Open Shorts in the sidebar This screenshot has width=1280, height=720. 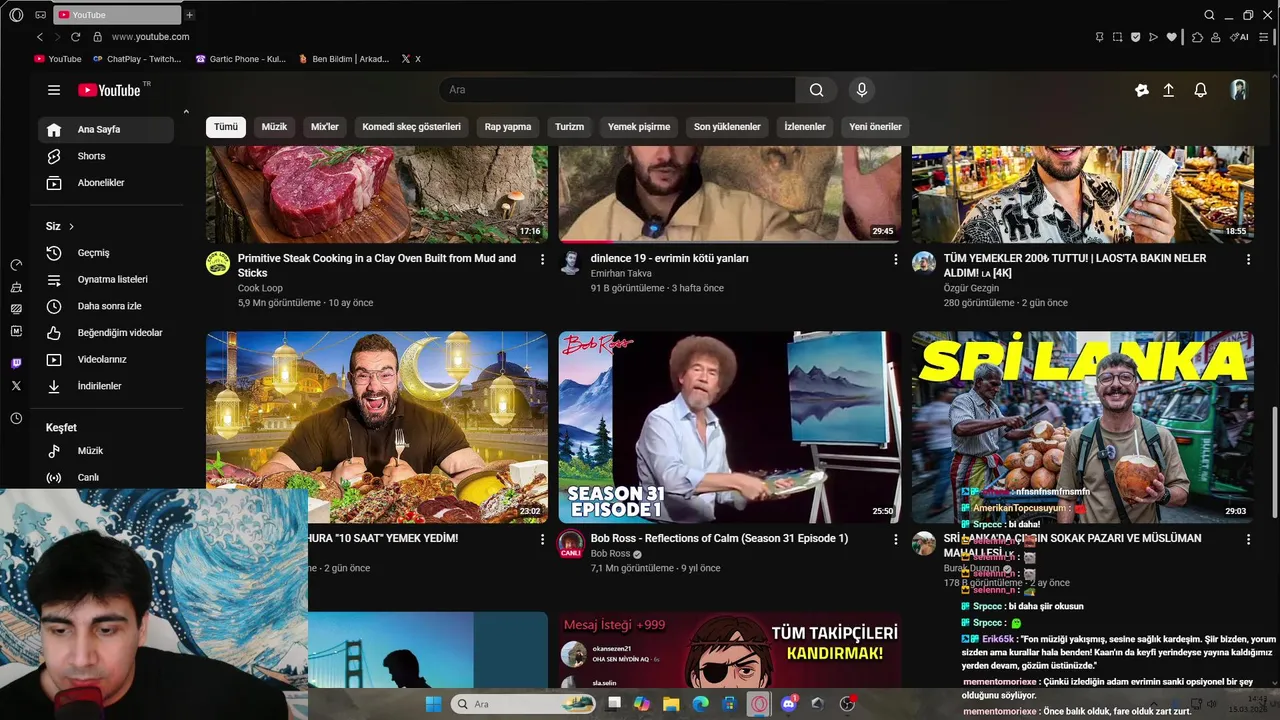[x=107, y=156]
